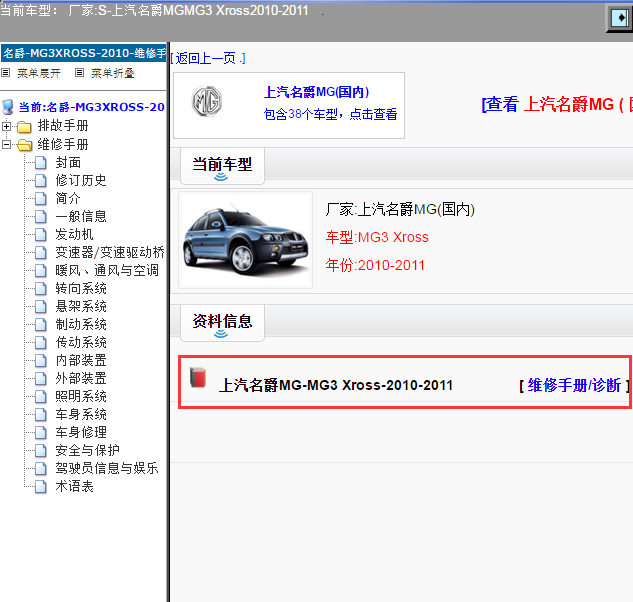This screenshot has height=602, width=633.
Task: Select 当前:名爵-MG3XROSS-20 root node
Action: 92,107
